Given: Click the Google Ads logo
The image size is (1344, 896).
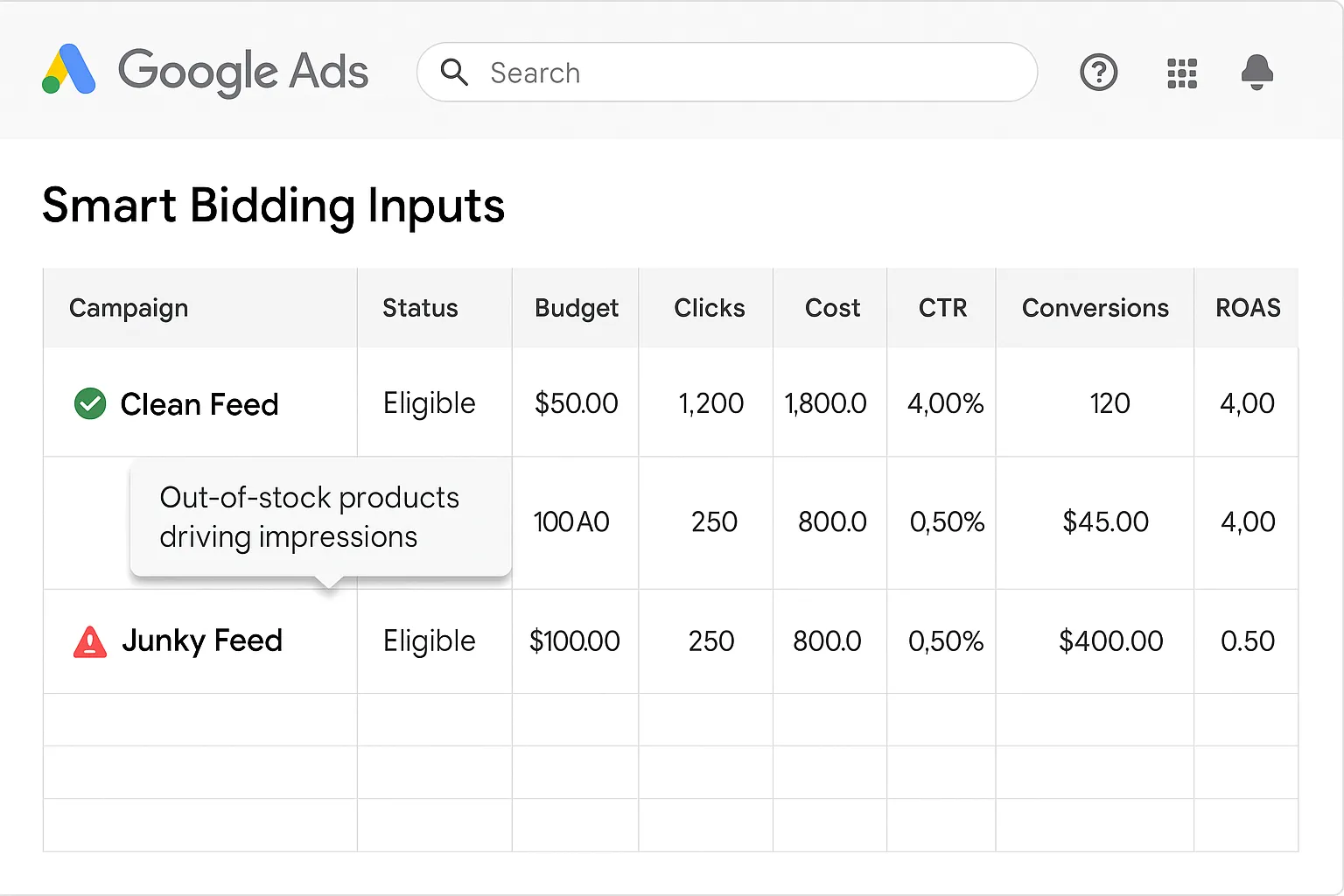Looking at the screenshot, I should point(206,72).
